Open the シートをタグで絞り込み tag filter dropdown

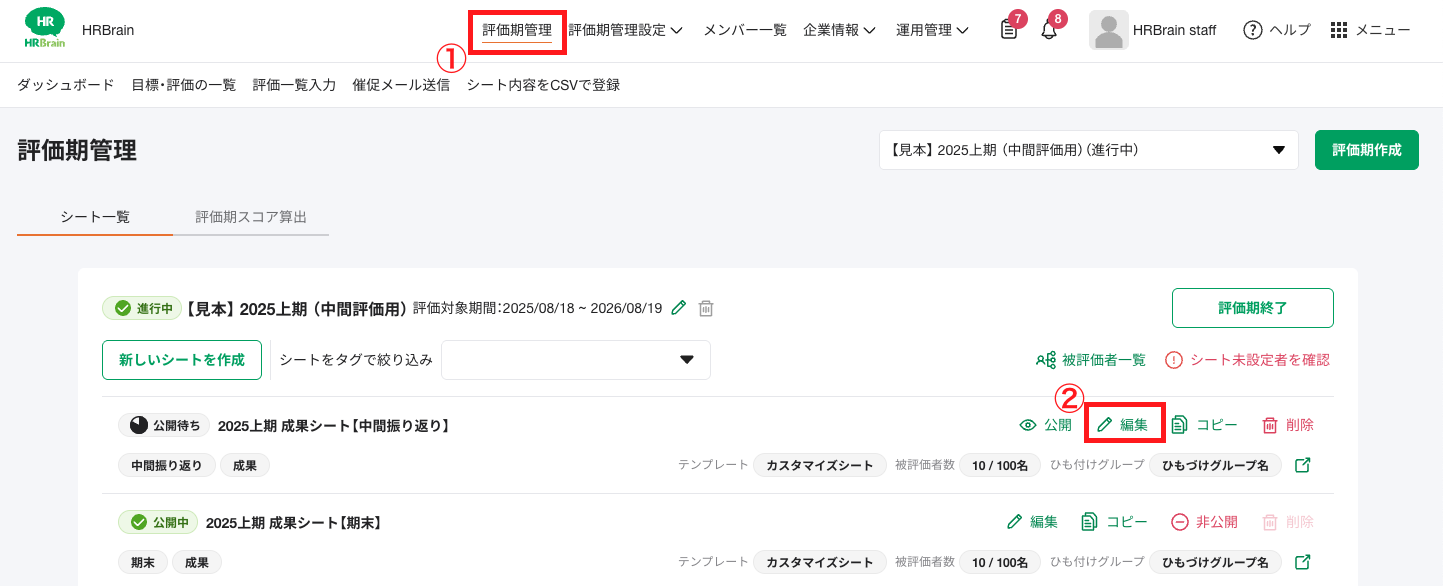(x=575, y=359)
